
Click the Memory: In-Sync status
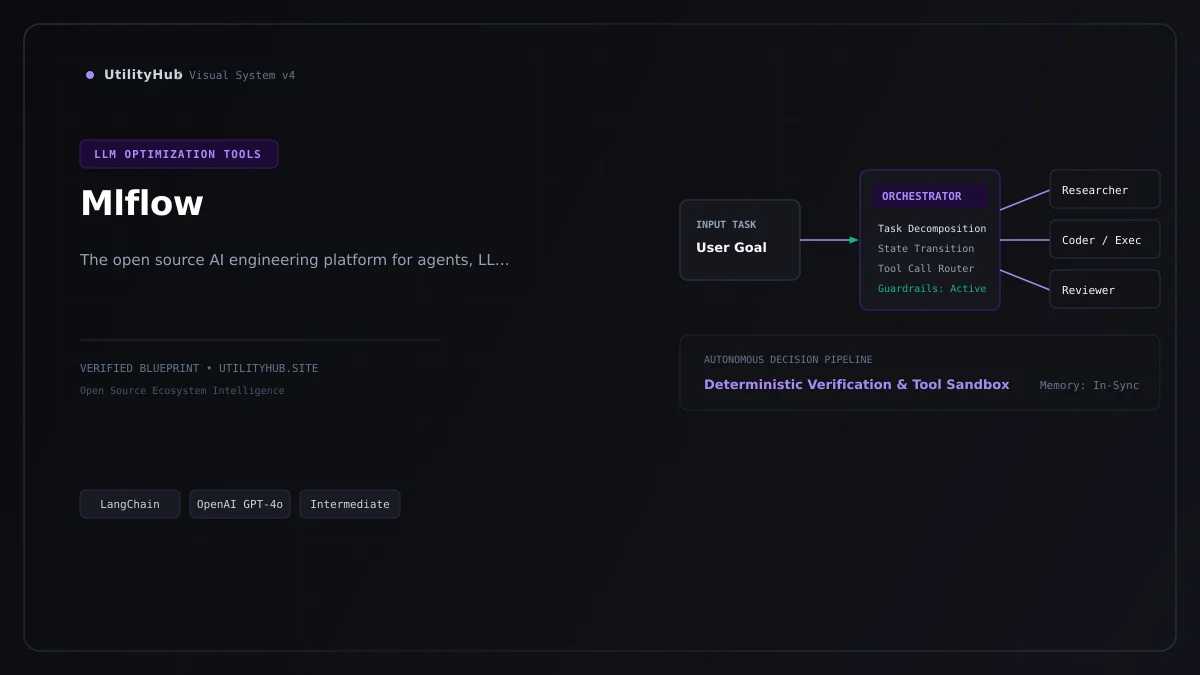(1089, 386)
